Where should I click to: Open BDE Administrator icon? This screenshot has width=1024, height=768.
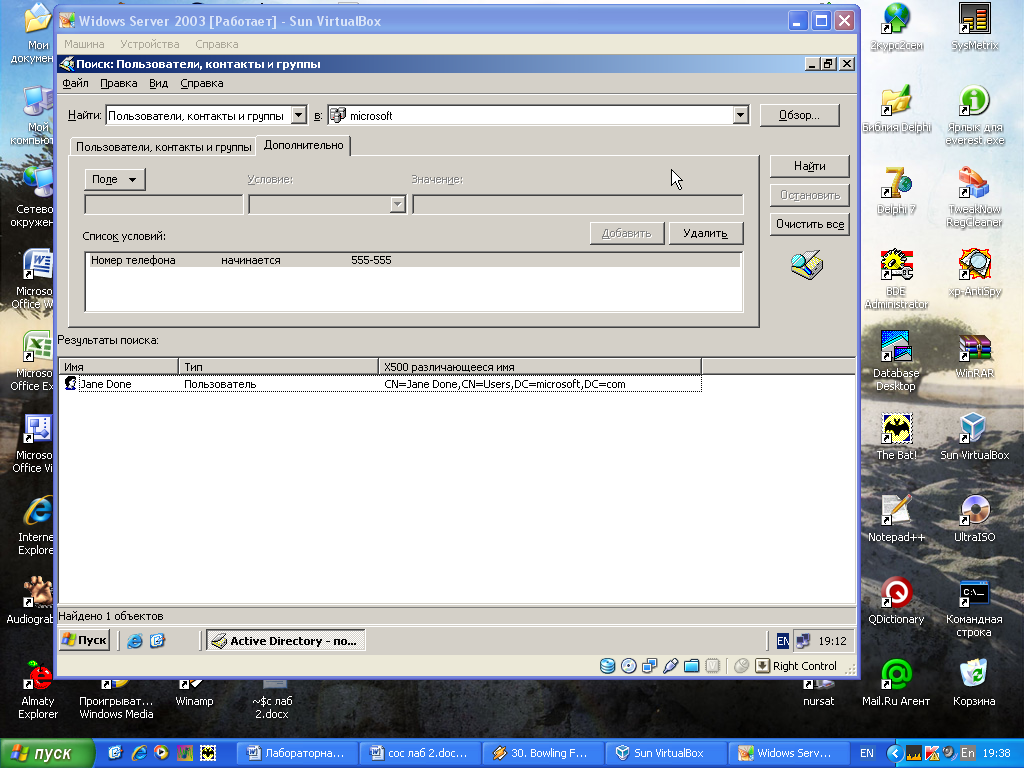tap(896, 278)
